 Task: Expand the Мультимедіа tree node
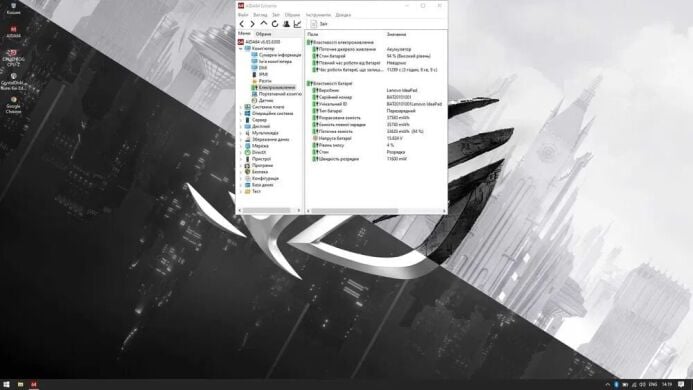(x=241, y=133)
